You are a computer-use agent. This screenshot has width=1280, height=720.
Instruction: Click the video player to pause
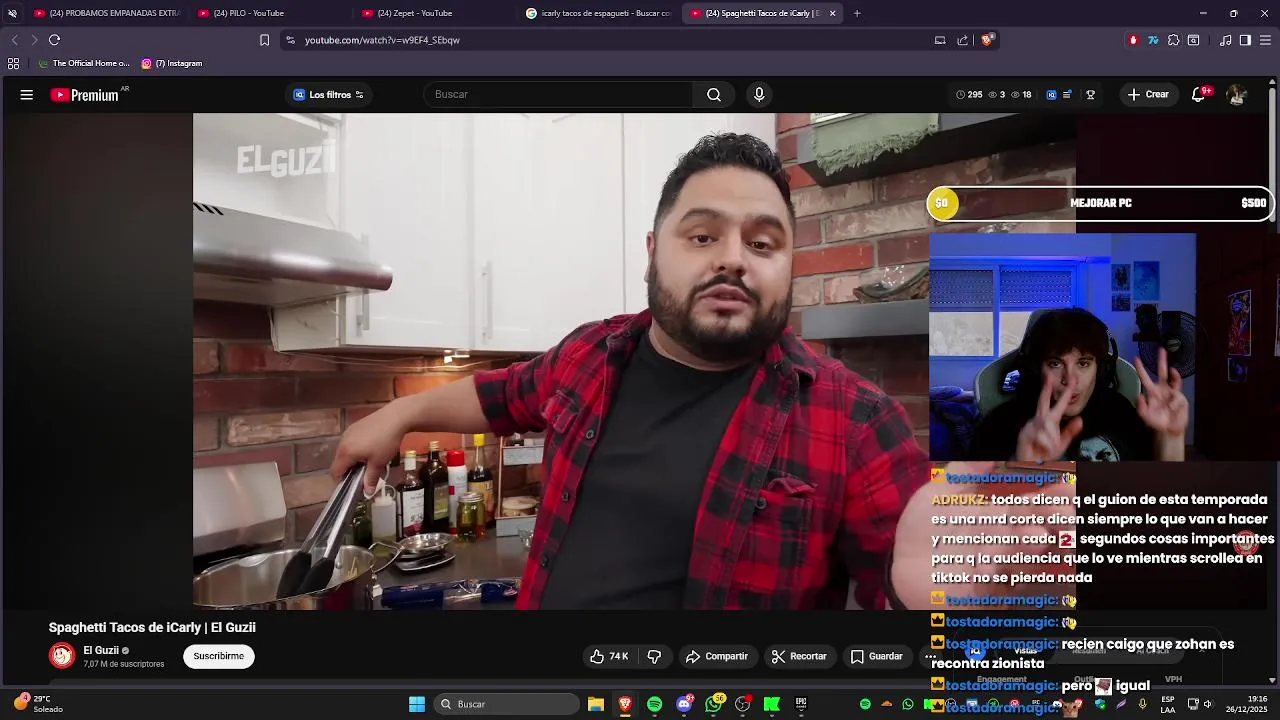click(x=560, y=360)
